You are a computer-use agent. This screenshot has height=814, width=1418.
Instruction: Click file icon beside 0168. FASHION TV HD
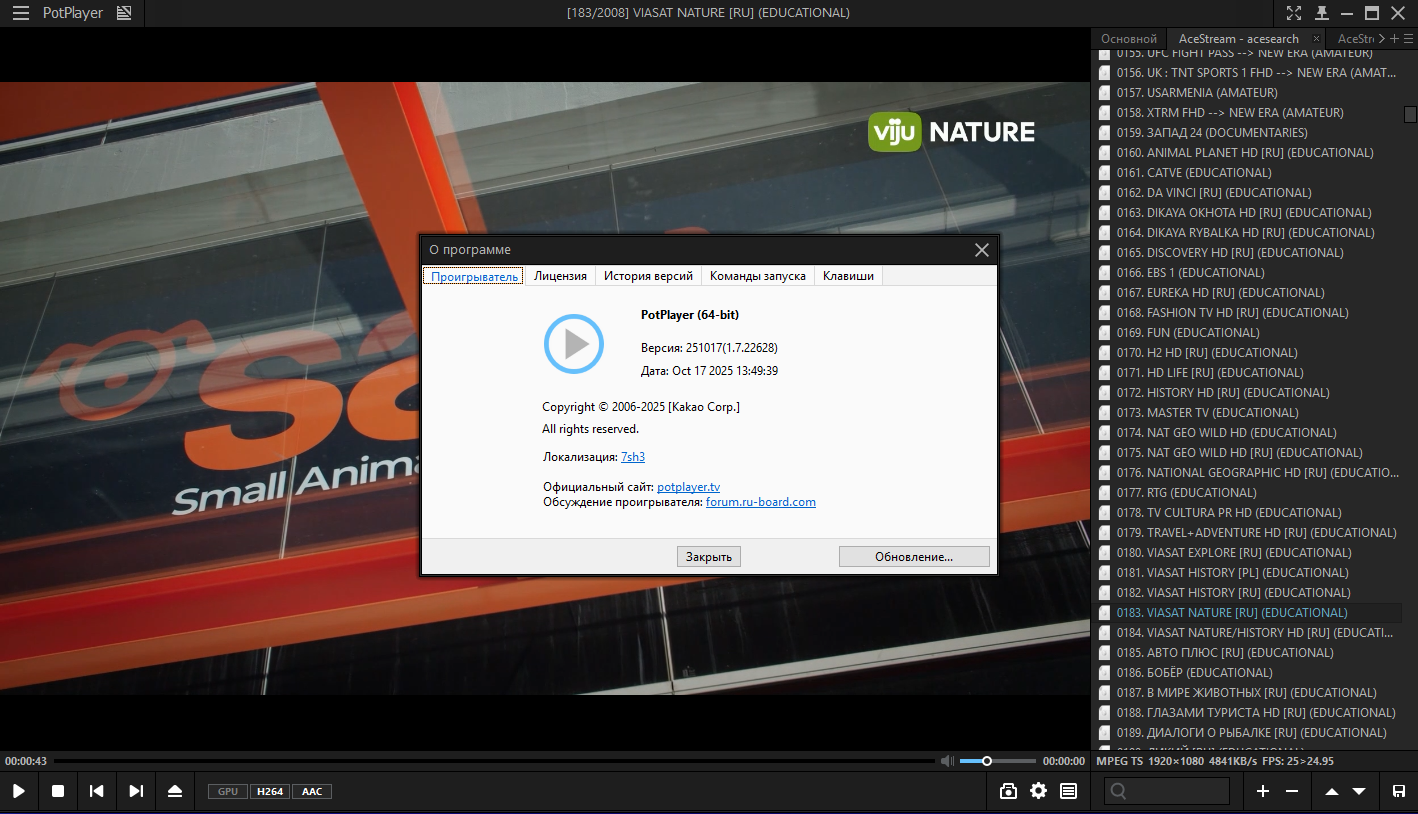click(1105, 313)
